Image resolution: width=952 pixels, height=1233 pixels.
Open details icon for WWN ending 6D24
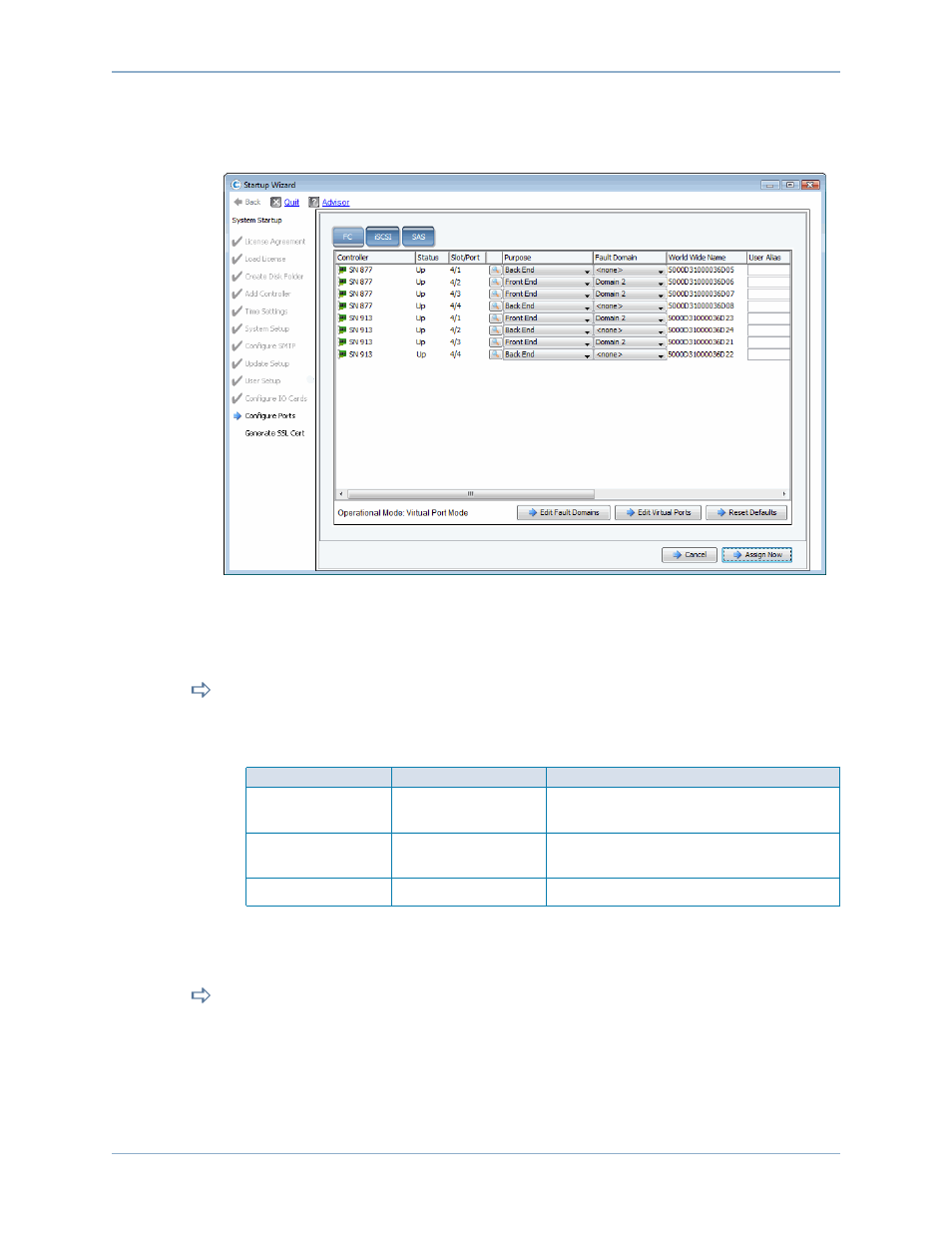tap(495, 329)
